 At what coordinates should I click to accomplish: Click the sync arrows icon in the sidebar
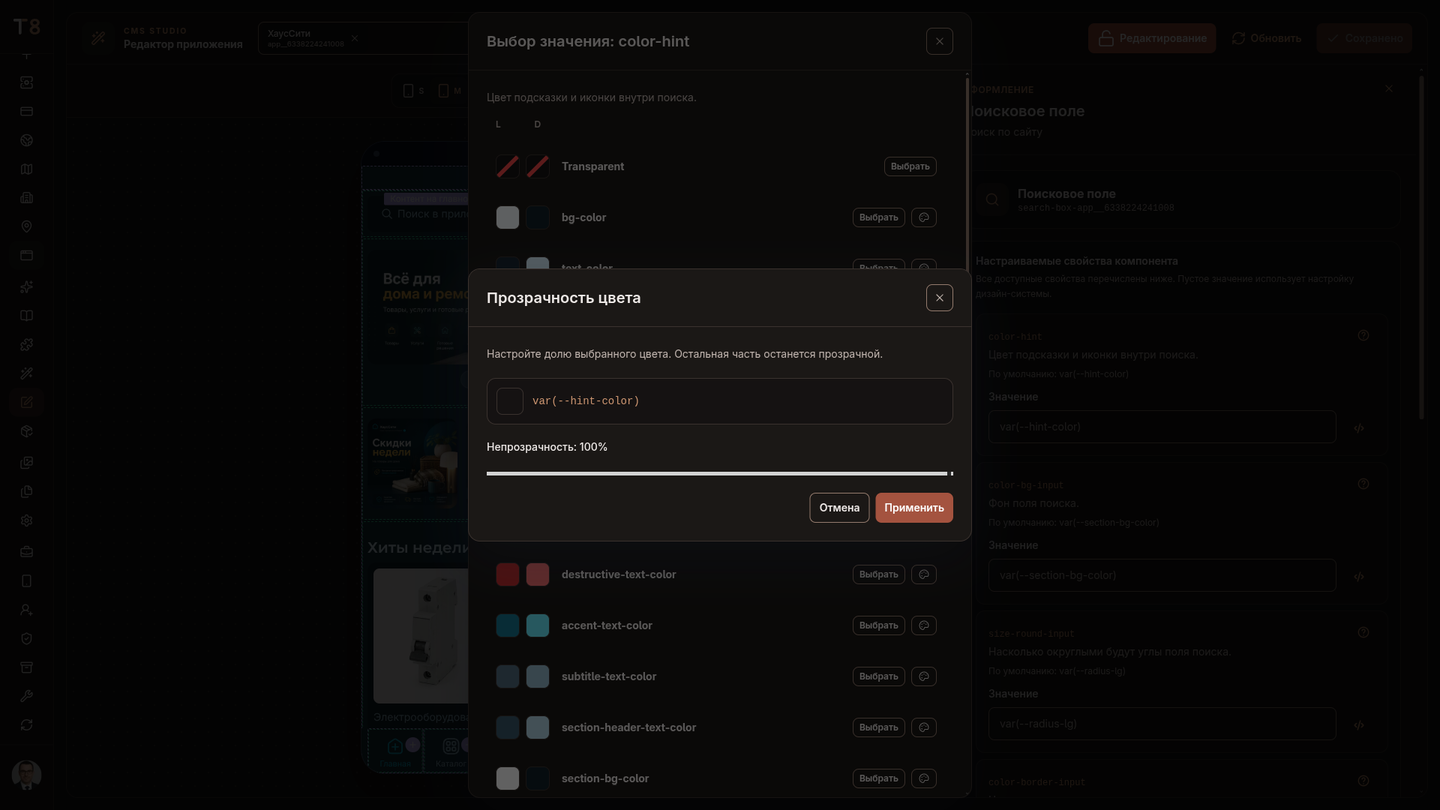[27, 725]
